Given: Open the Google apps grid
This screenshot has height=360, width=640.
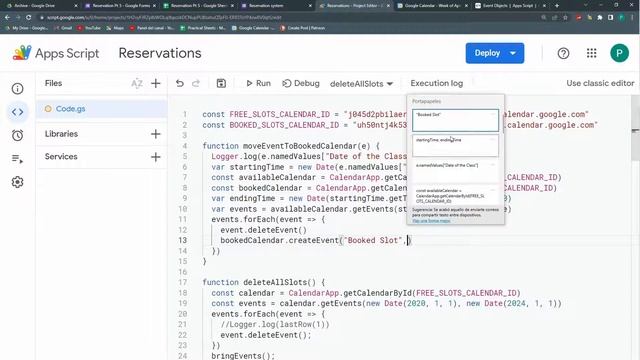Looking at the screenshot, I should (591, 53).
